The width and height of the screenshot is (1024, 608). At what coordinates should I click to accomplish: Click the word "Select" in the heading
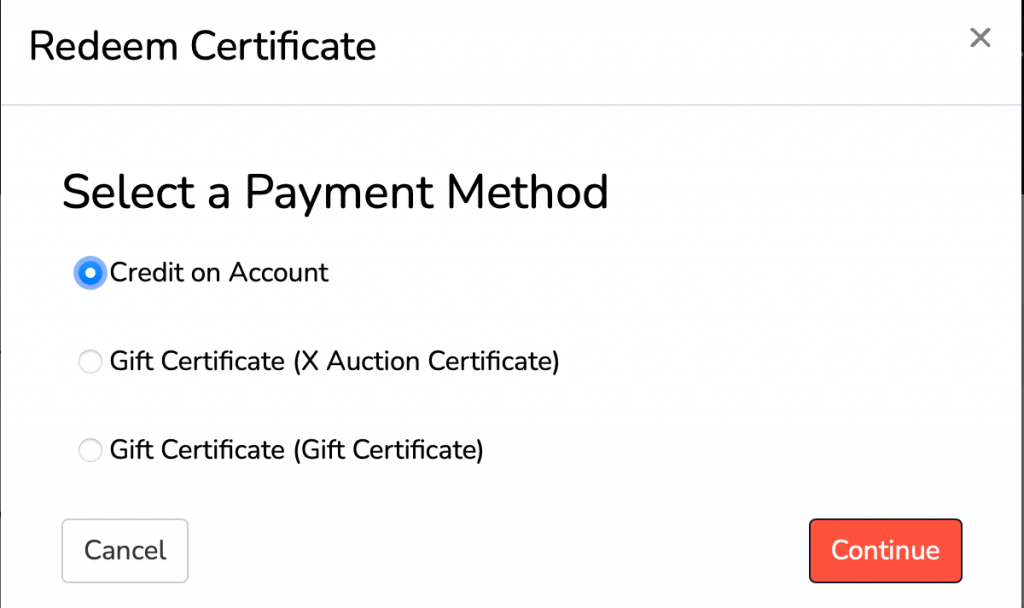(128, 191)
